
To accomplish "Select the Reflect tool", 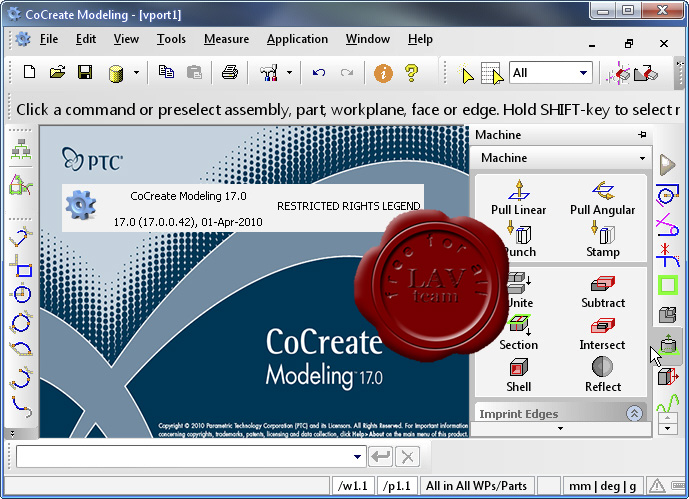I will (603, 375).
